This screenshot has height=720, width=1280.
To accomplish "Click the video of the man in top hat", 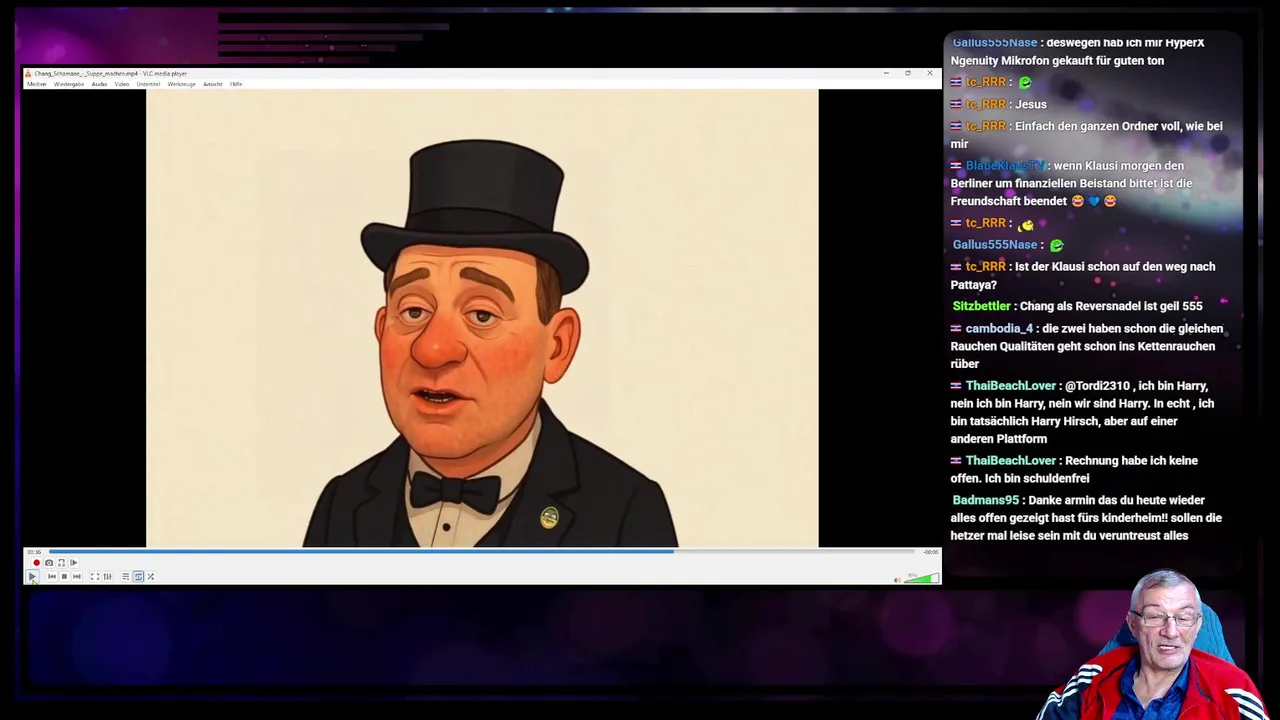I will tap(482, 318).
